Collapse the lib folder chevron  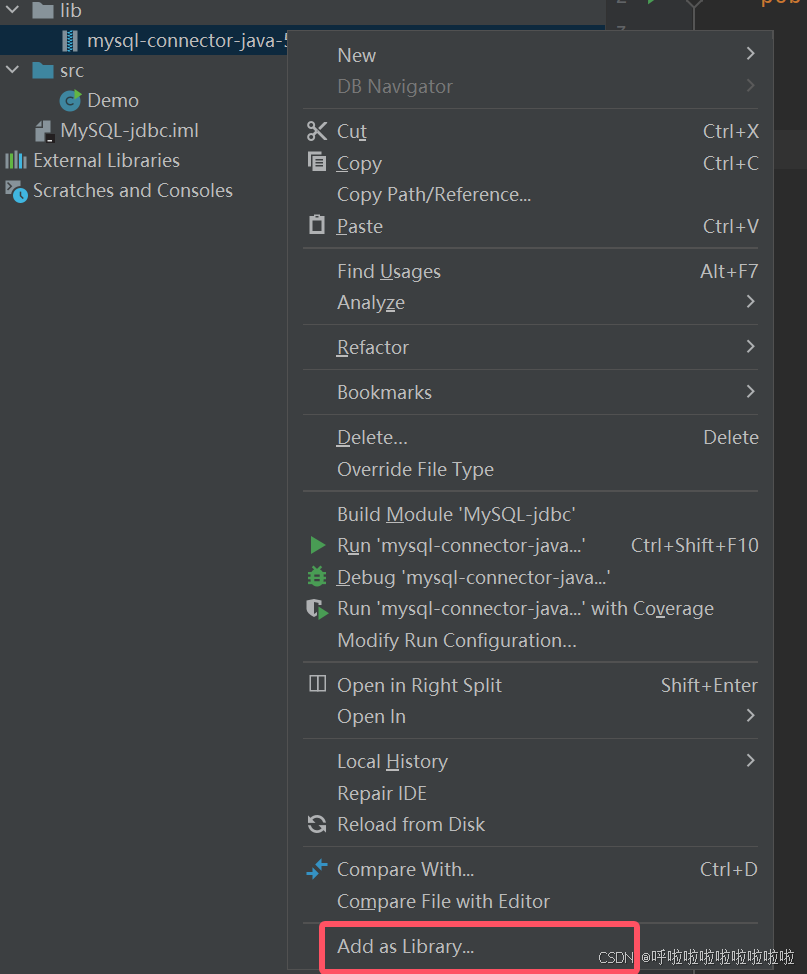12,9
